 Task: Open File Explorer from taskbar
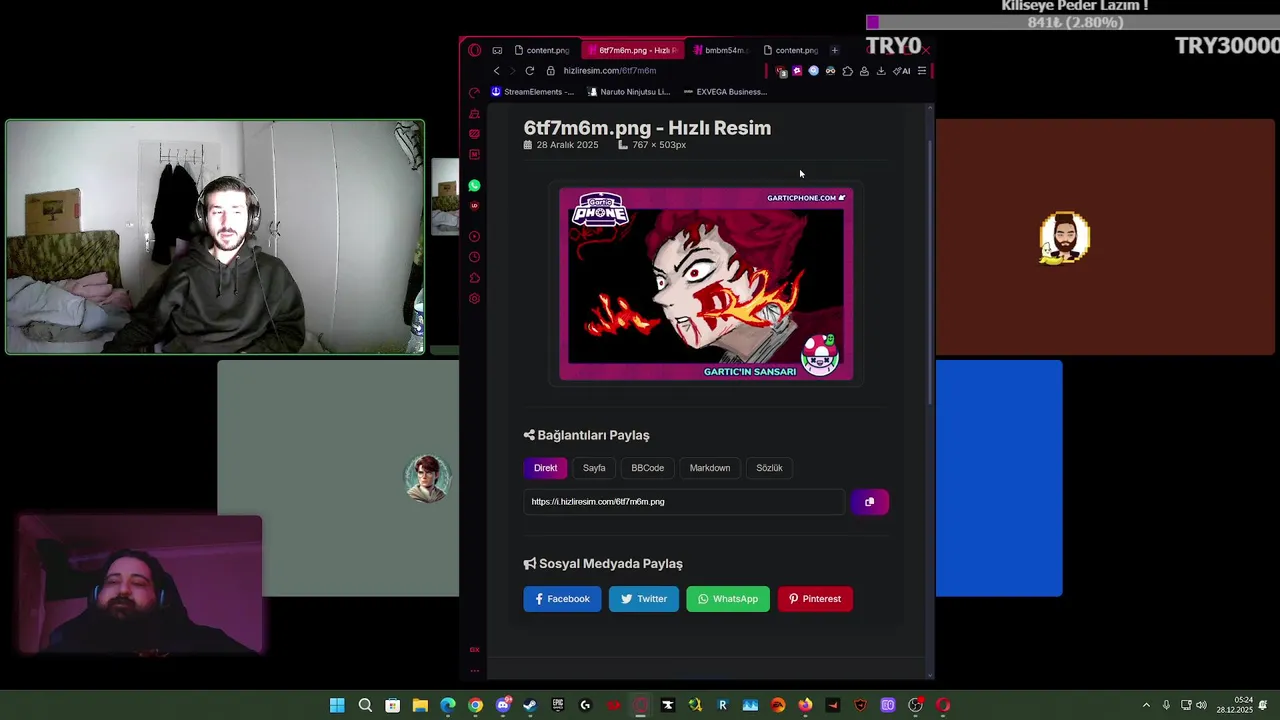coord(420,705)
